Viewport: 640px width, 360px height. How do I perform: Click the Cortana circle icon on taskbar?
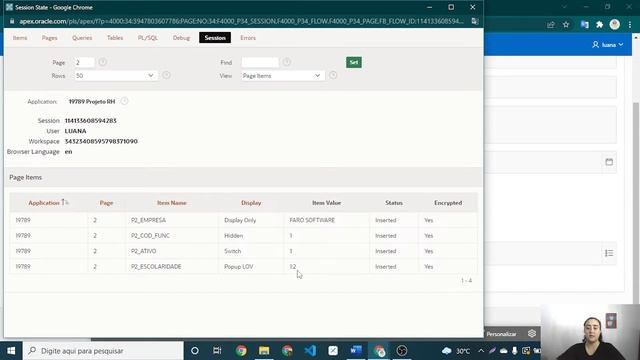(195, 351)
